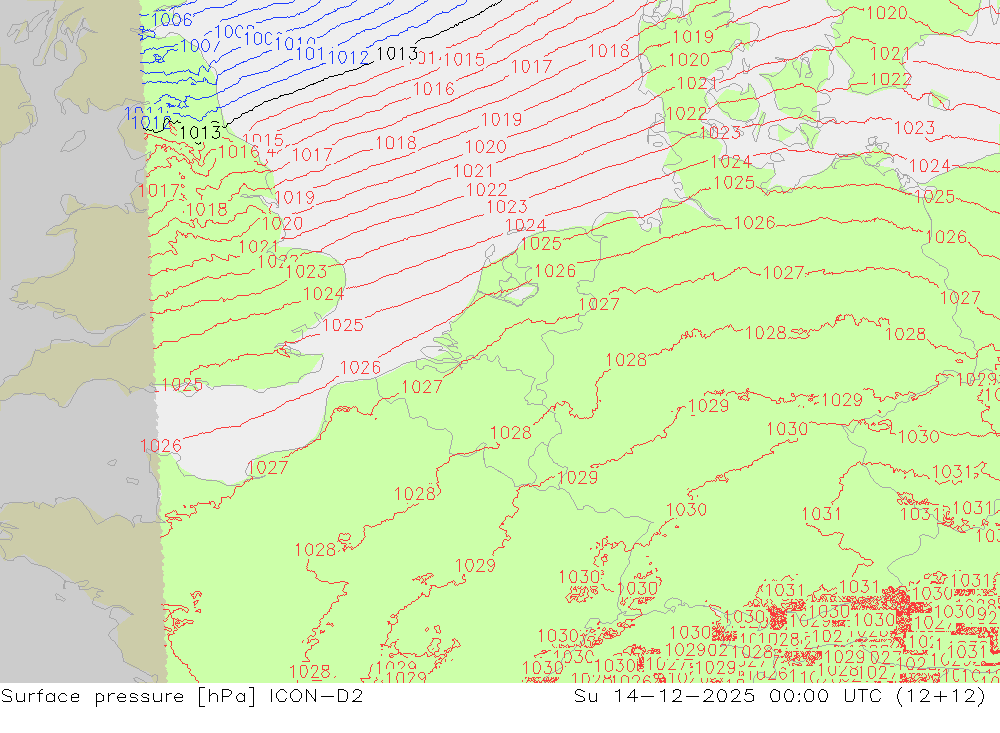The height and width of the screenshot is (733, 1000).
Task: Click the blue 1012 isobar label
Action: [x=348, y=58]
